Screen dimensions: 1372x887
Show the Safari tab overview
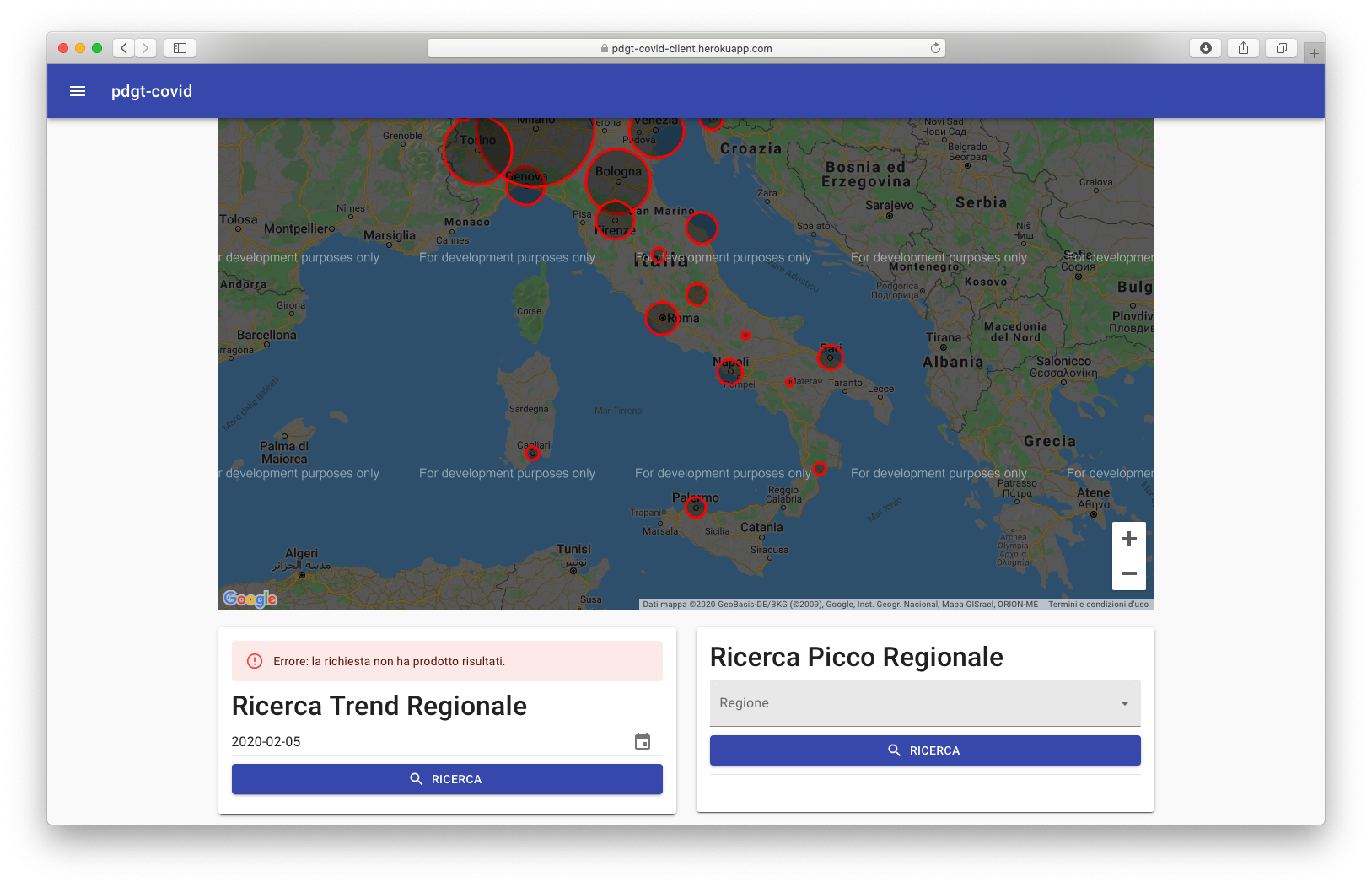tap(1281, 48)
